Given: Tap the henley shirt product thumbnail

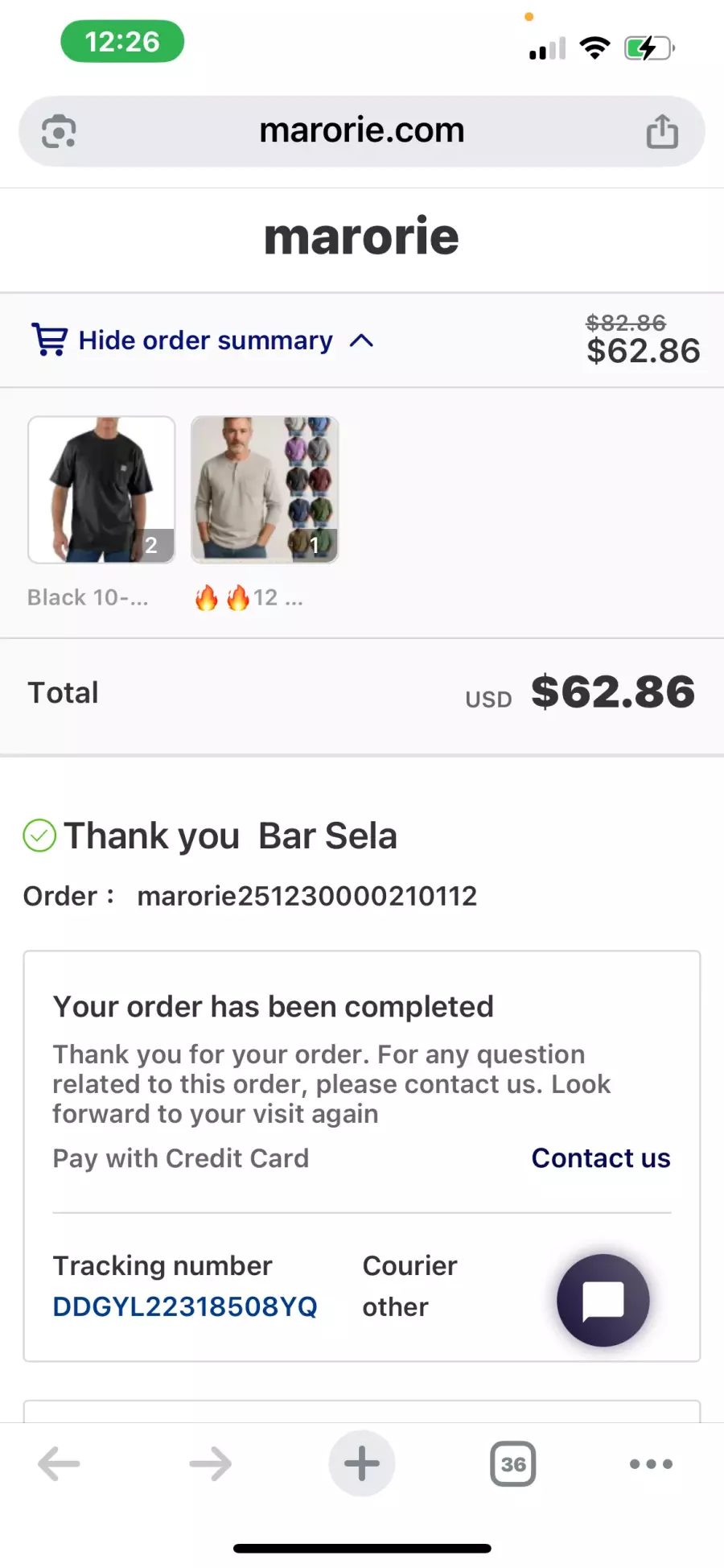Looking at the screenshot, I should tap(264, 489).
